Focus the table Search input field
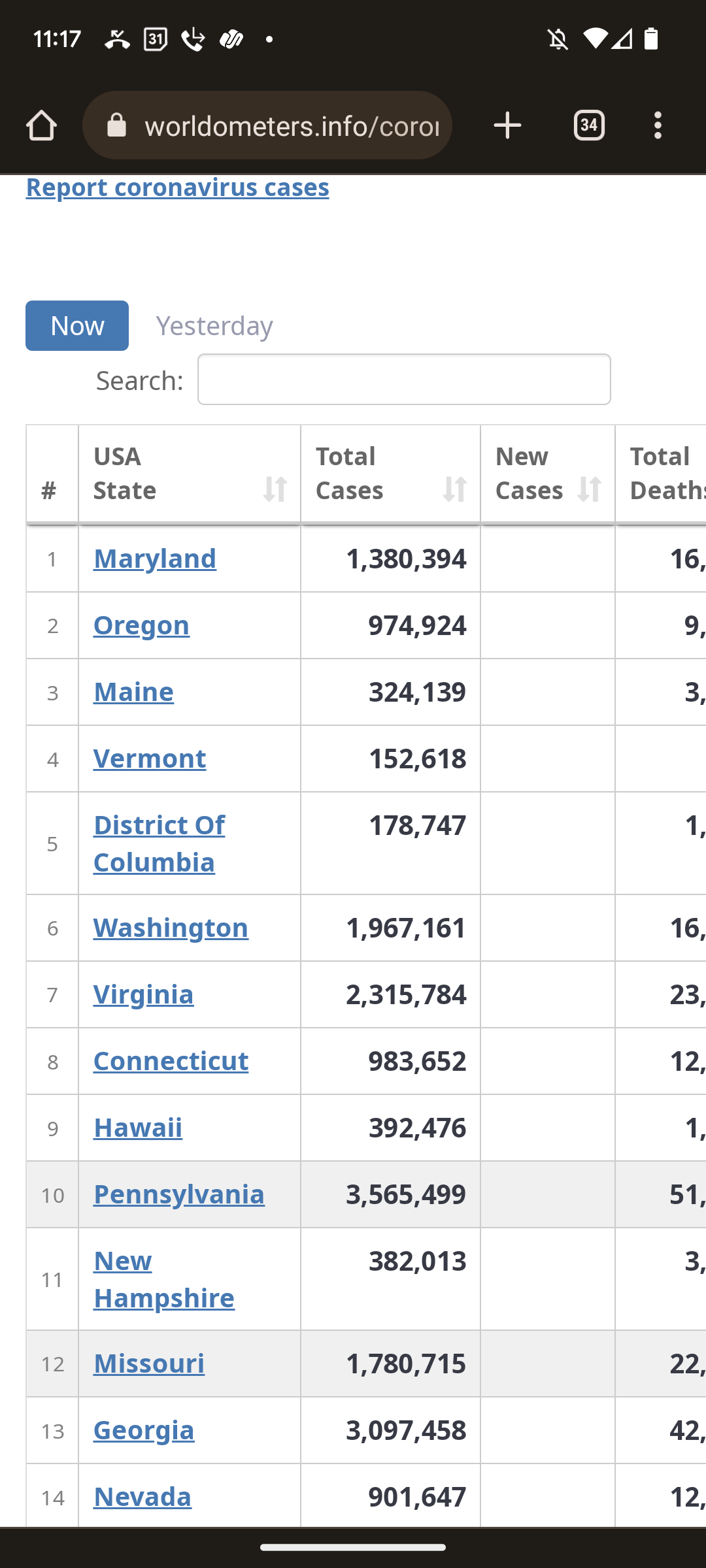This screenshot has width=706, height=1568. click(404, 380)
